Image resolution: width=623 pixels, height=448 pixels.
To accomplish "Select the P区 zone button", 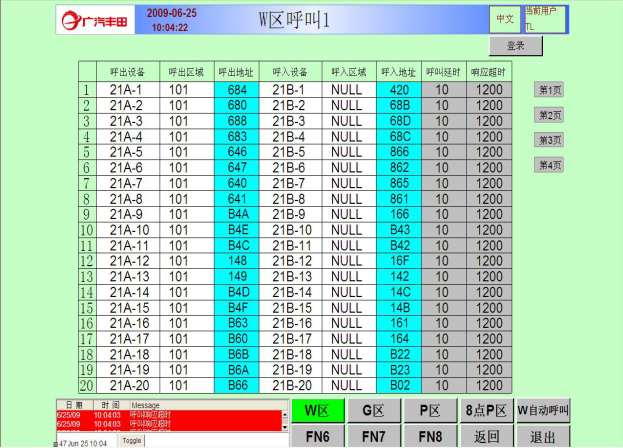I will (430, 410).
